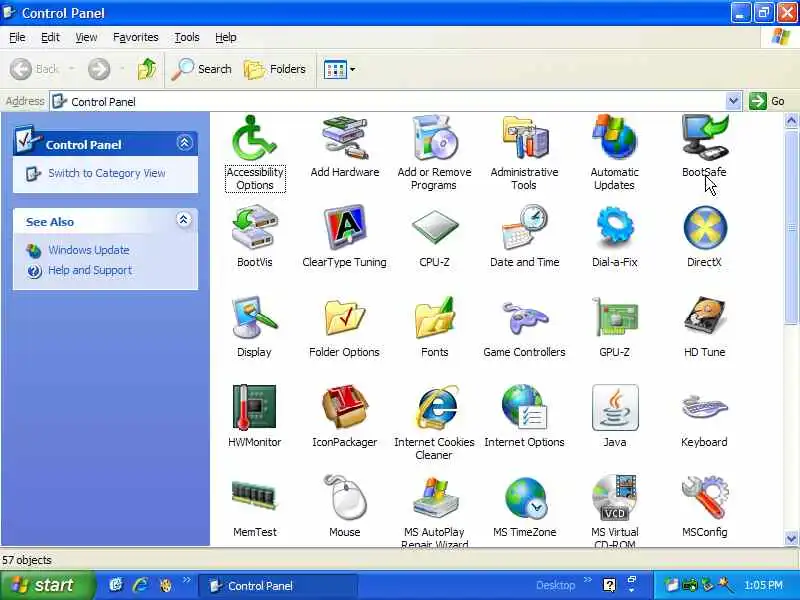This screenshot has height=600, width=800.
Task: Select Automatic Updates icon
Action: click(614, 138)
